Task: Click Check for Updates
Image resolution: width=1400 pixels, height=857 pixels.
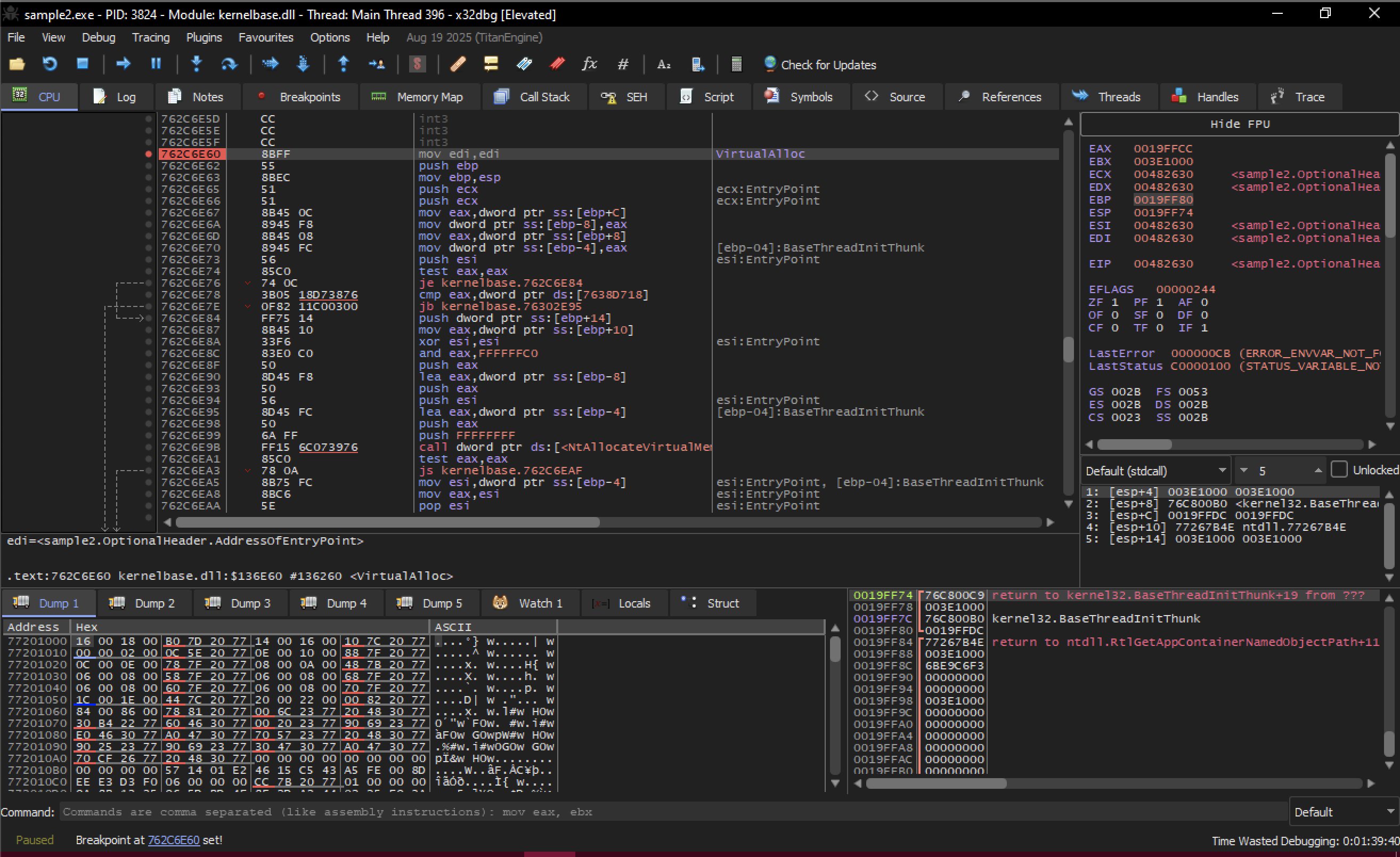Action: click(820, 64)
